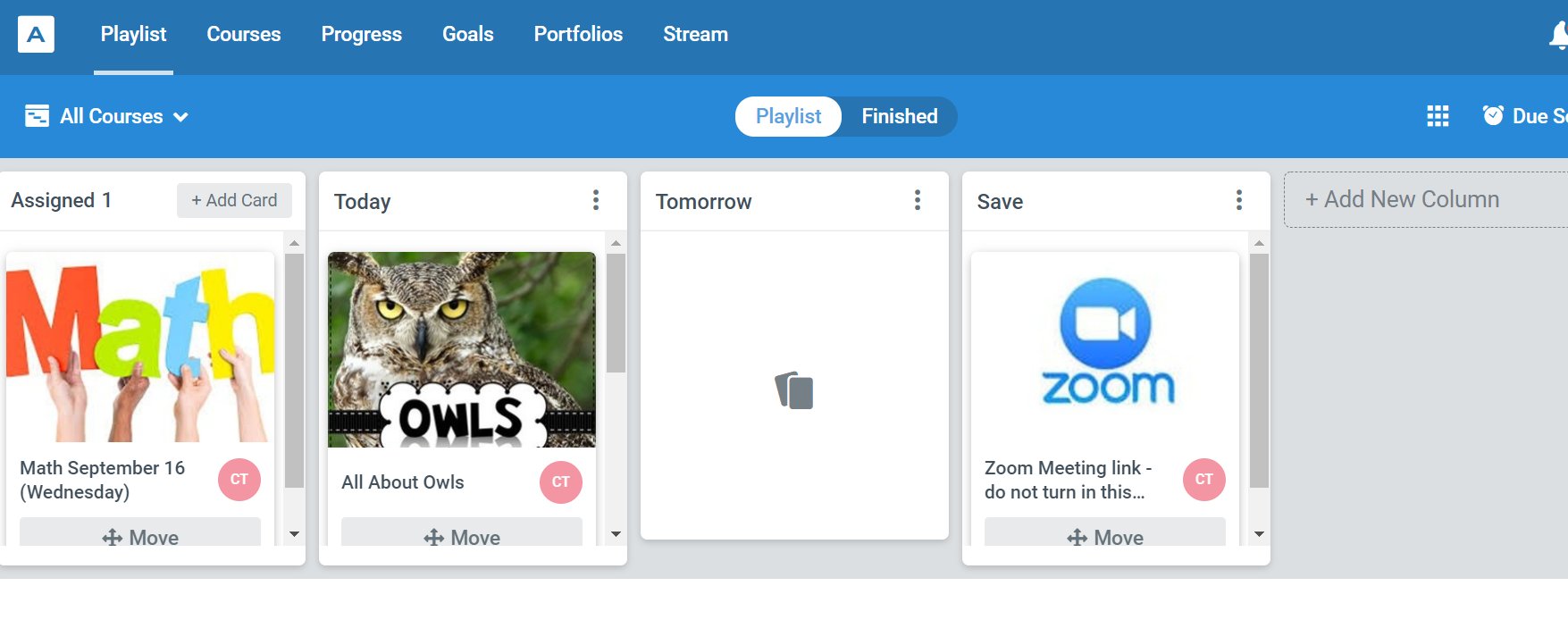Viewport: 1568px width, 628px height.
Task: Move the All About Owls card
Action: [462, 536]
